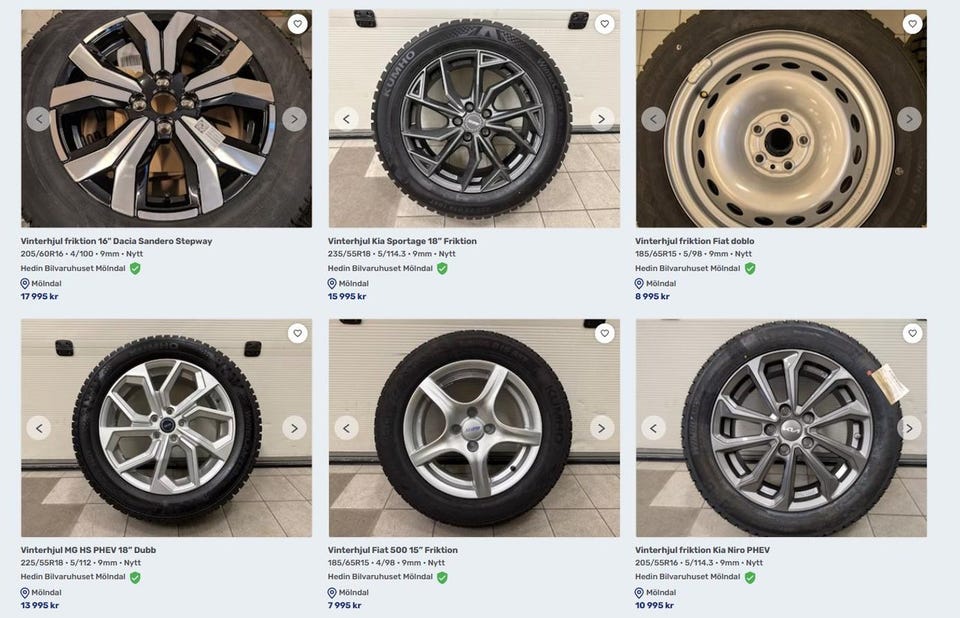960x618 pixels.
Task: Open Vinterhjul Kia Sportage 18" Friktion title
Action: tap(402, 241)
